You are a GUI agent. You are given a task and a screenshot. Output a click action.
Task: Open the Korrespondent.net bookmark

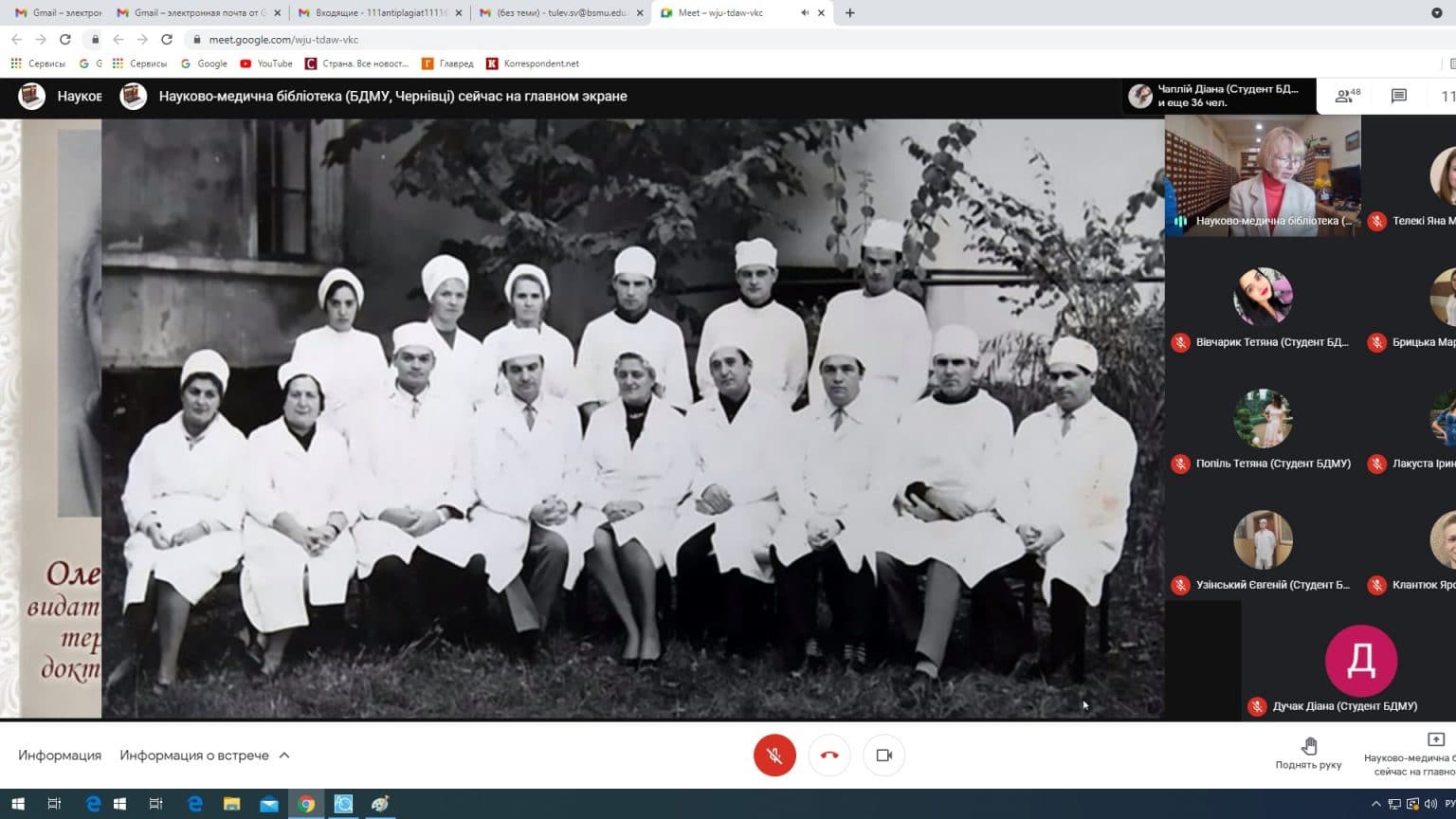[532, 64]
